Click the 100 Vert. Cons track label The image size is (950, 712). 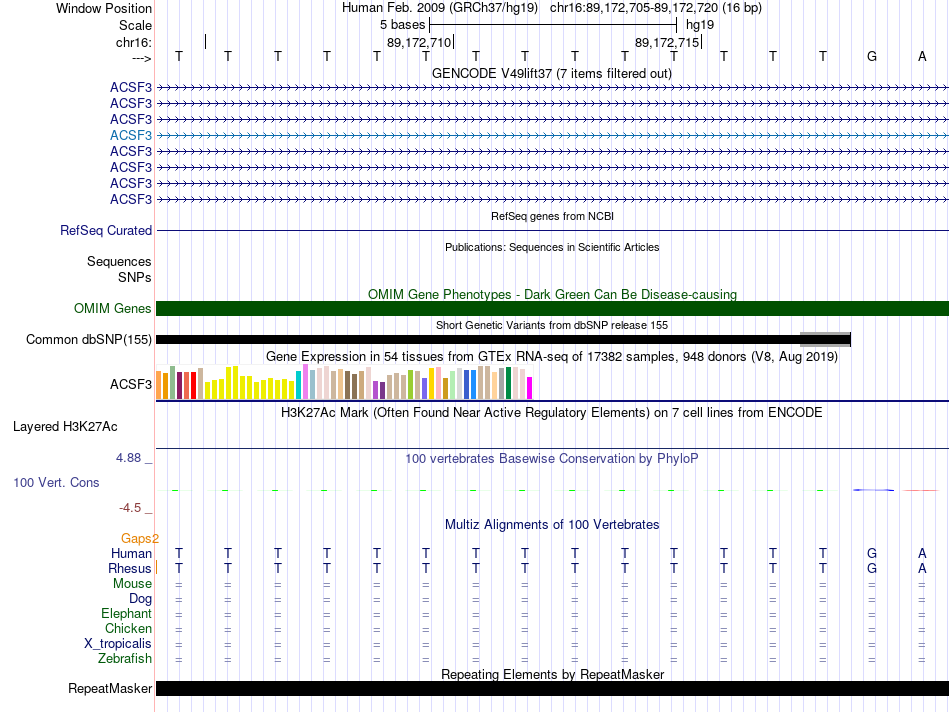click(x=56, y=482)
